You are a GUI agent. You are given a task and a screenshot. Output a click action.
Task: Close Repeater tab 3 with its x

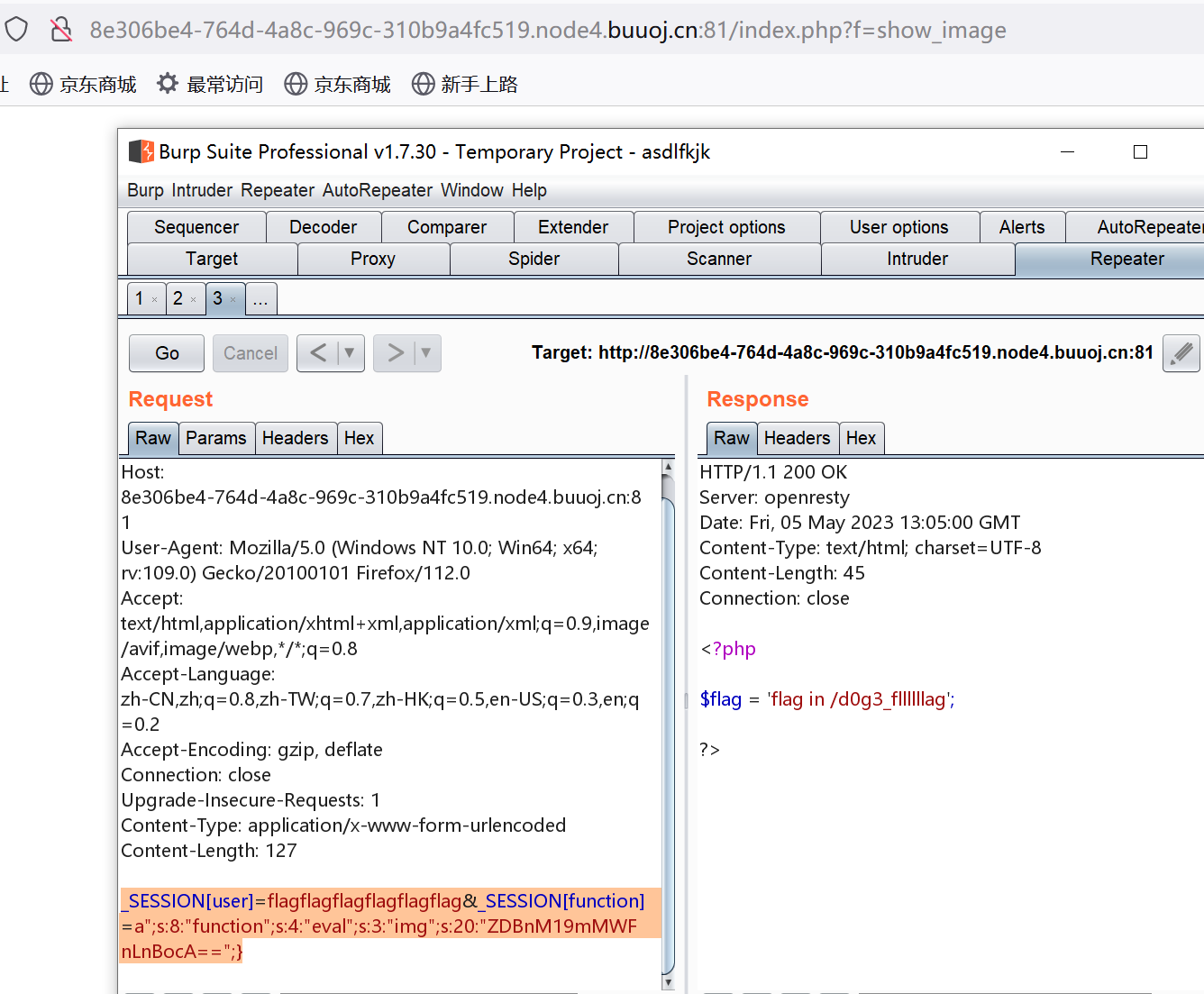click(x=233, y=299)
